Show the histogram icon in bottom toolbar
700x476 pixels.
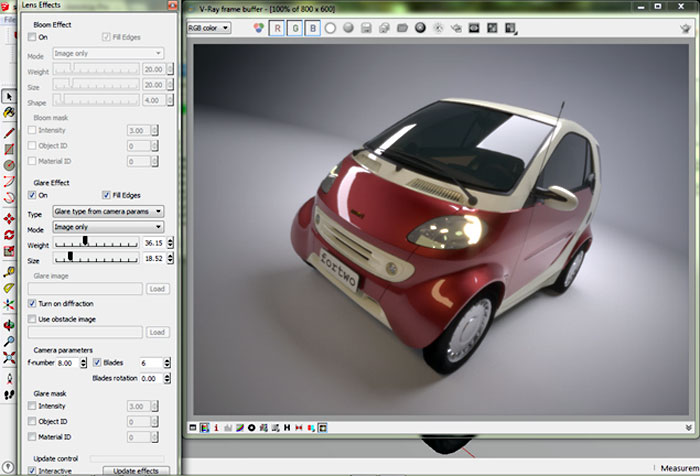tap(228, 428)
